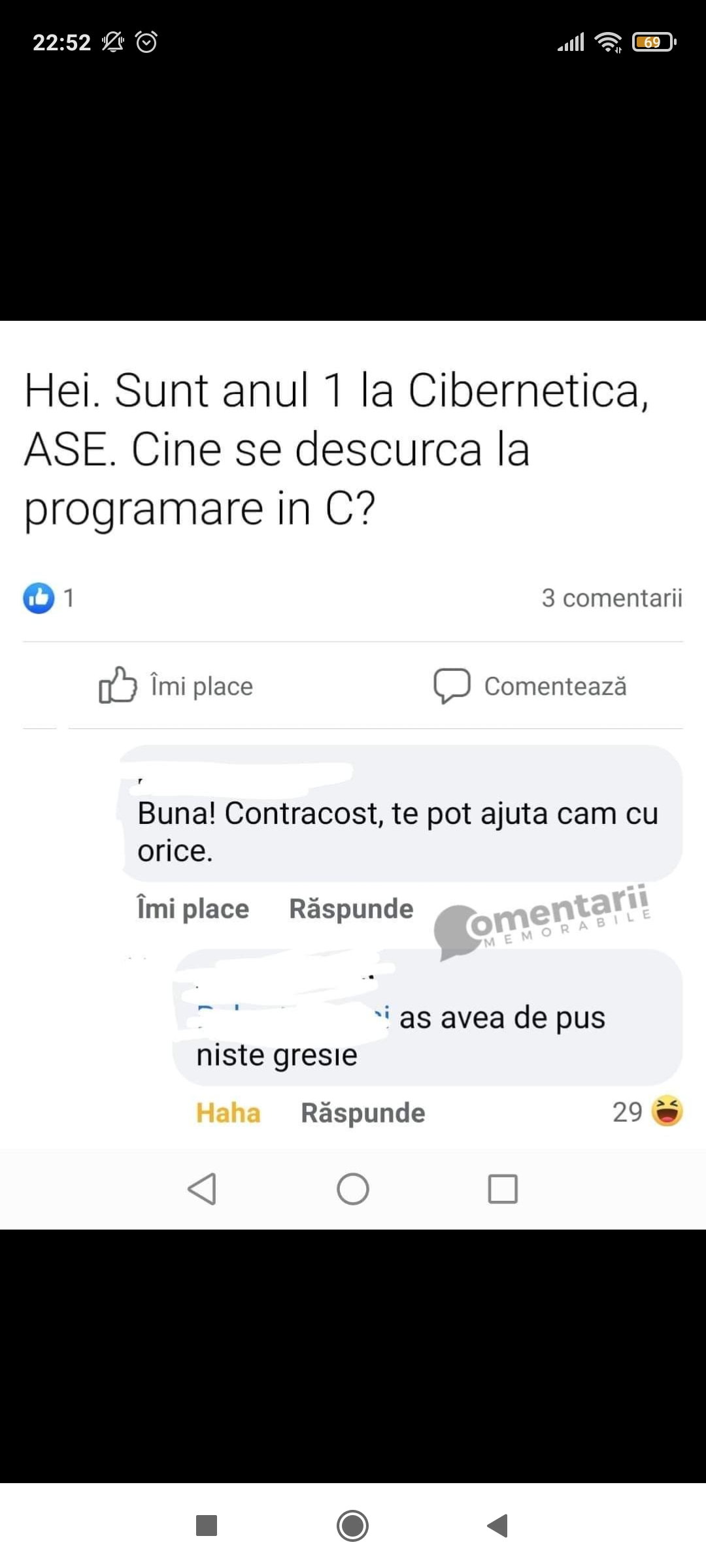706x1568 pixels.
Task: Tap the inner square recents navigation icon
Action: click(503, 1188)
